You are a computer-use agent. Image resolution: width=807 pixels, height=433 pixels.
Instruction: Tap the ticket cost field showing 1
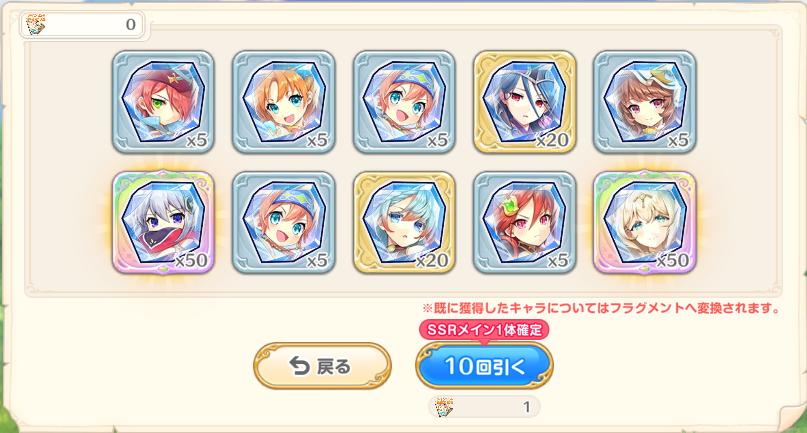pyautogui.click(x=484, y=407)
